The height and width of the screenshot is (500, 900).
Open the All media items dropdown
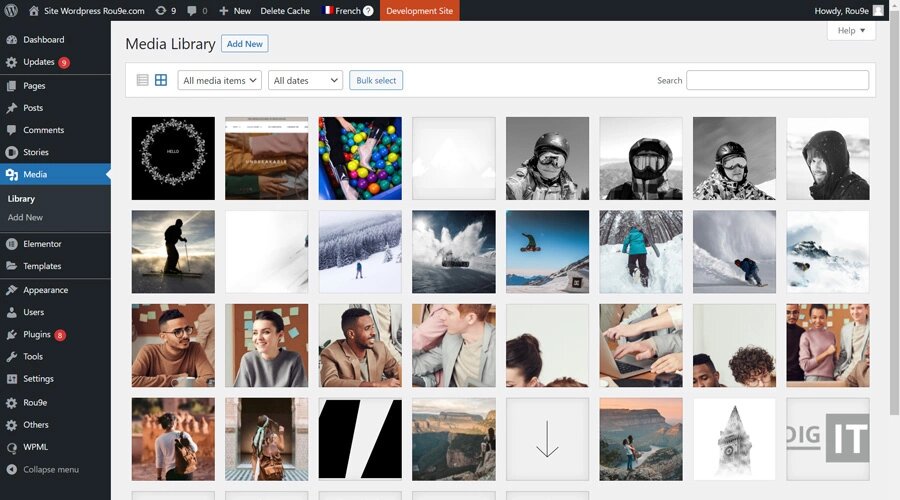(220, 80)
